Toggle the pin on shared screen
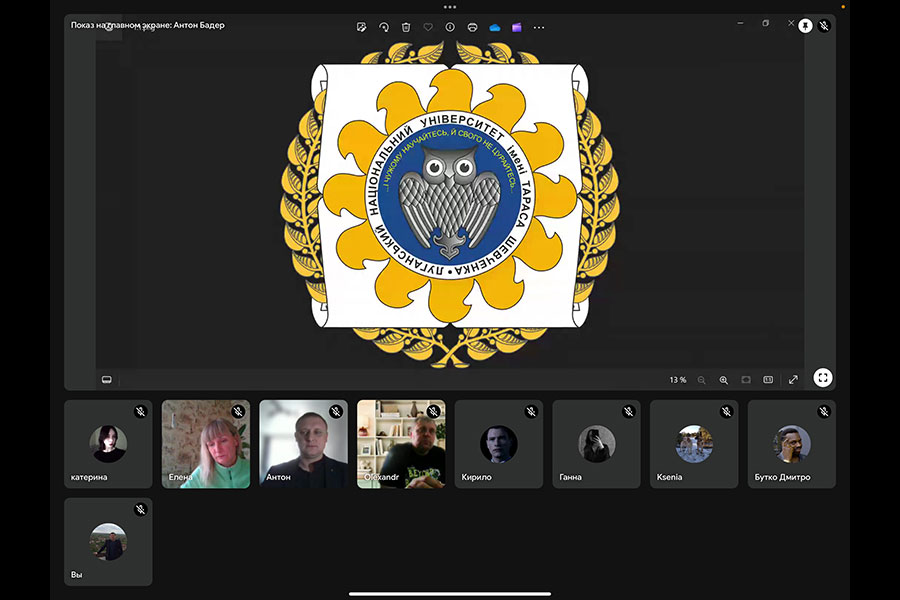900x600 pixels. click(805, 26)
